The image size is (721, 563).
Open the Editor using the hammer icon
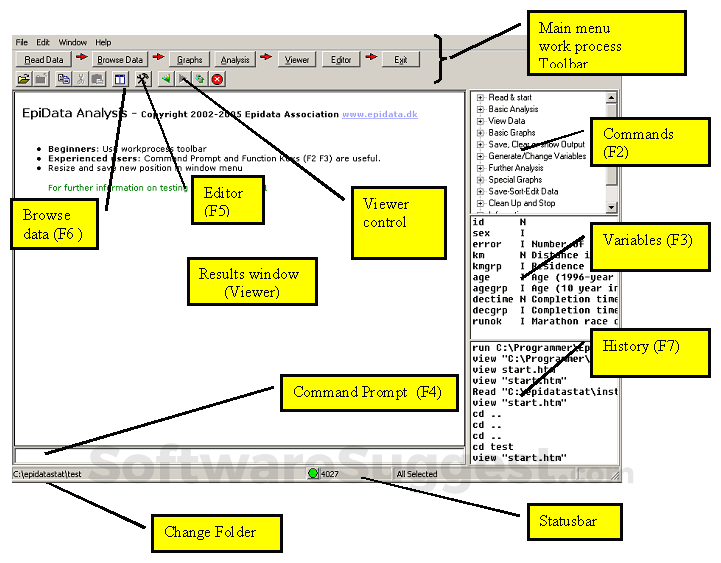coord(143,79)
